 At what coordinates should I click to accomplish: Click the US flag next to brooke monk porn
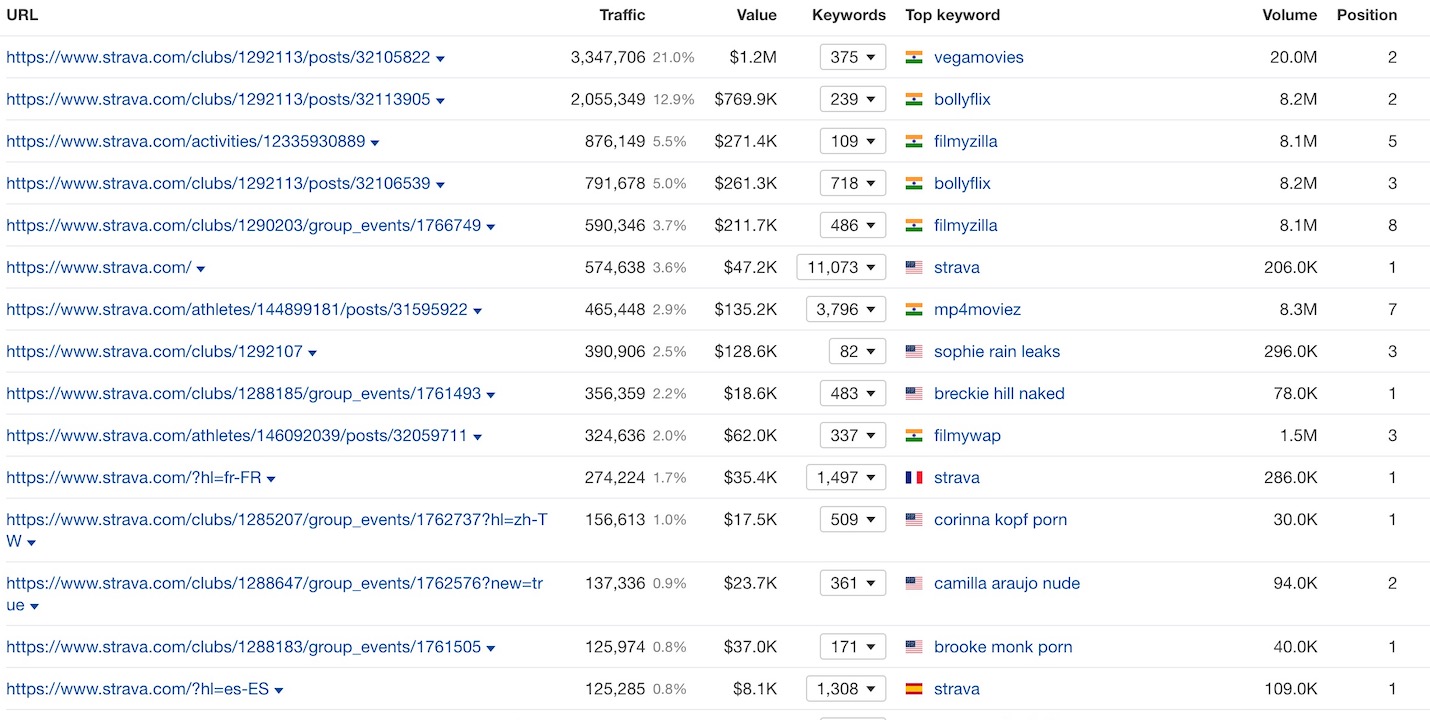pyautogui.click(x=913, y=647)
